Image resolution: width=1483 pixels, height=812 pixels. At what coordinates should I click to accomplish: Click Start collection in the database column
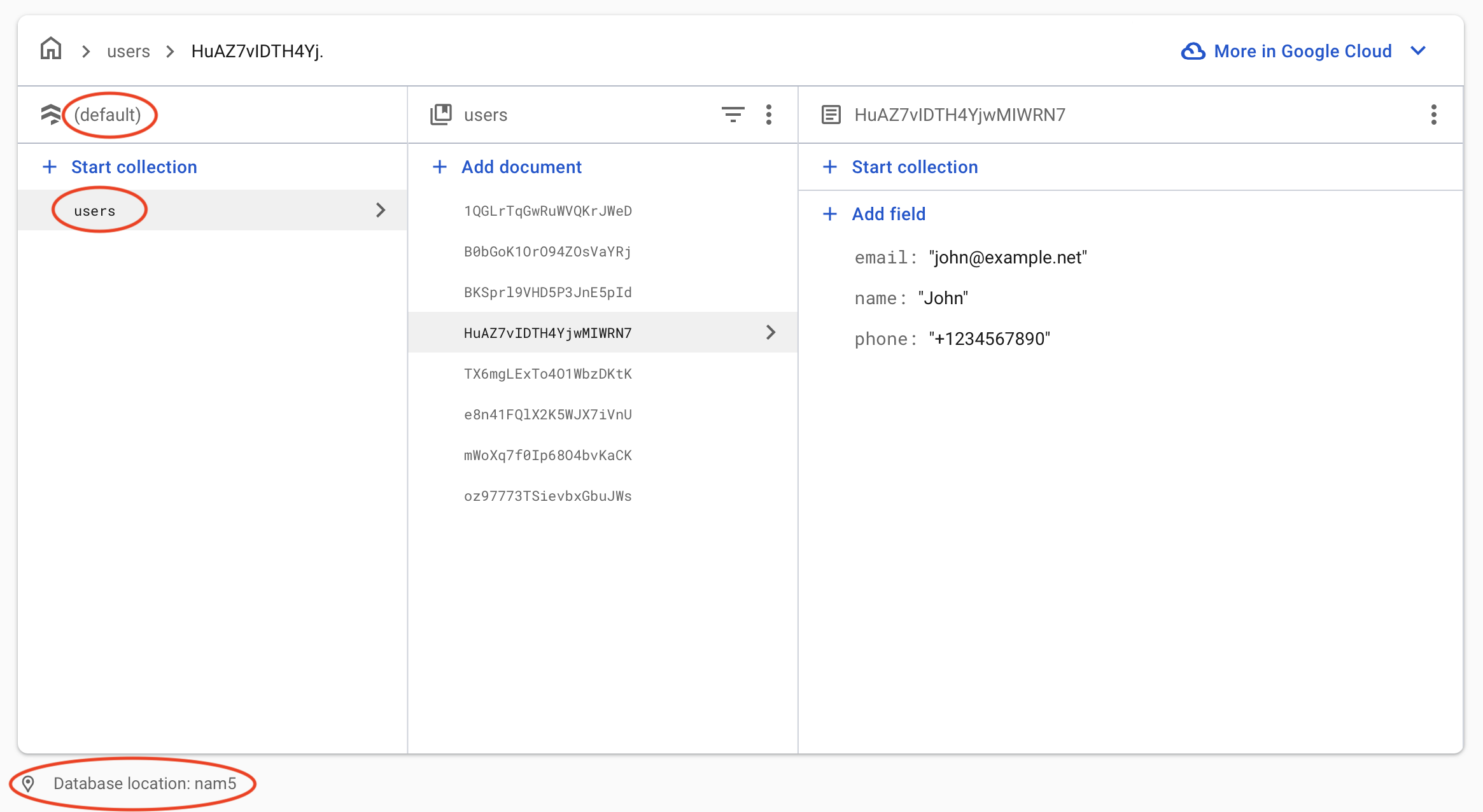[134, 167]
